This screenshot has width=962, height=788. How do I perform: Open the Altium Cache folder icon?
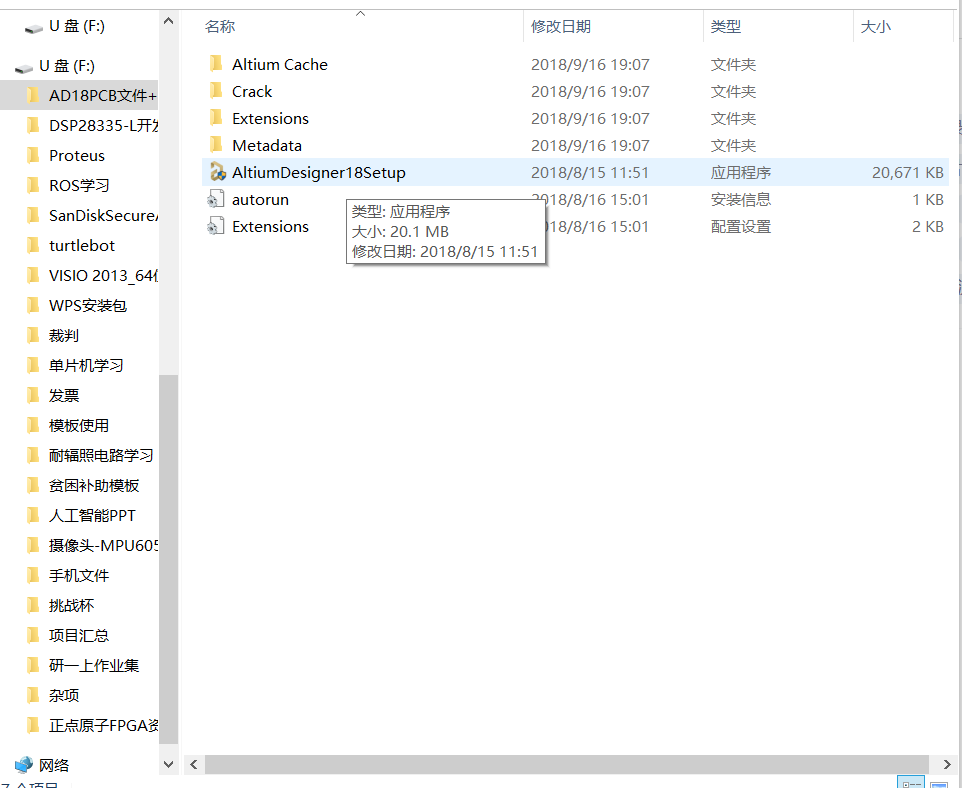(216, 63)
